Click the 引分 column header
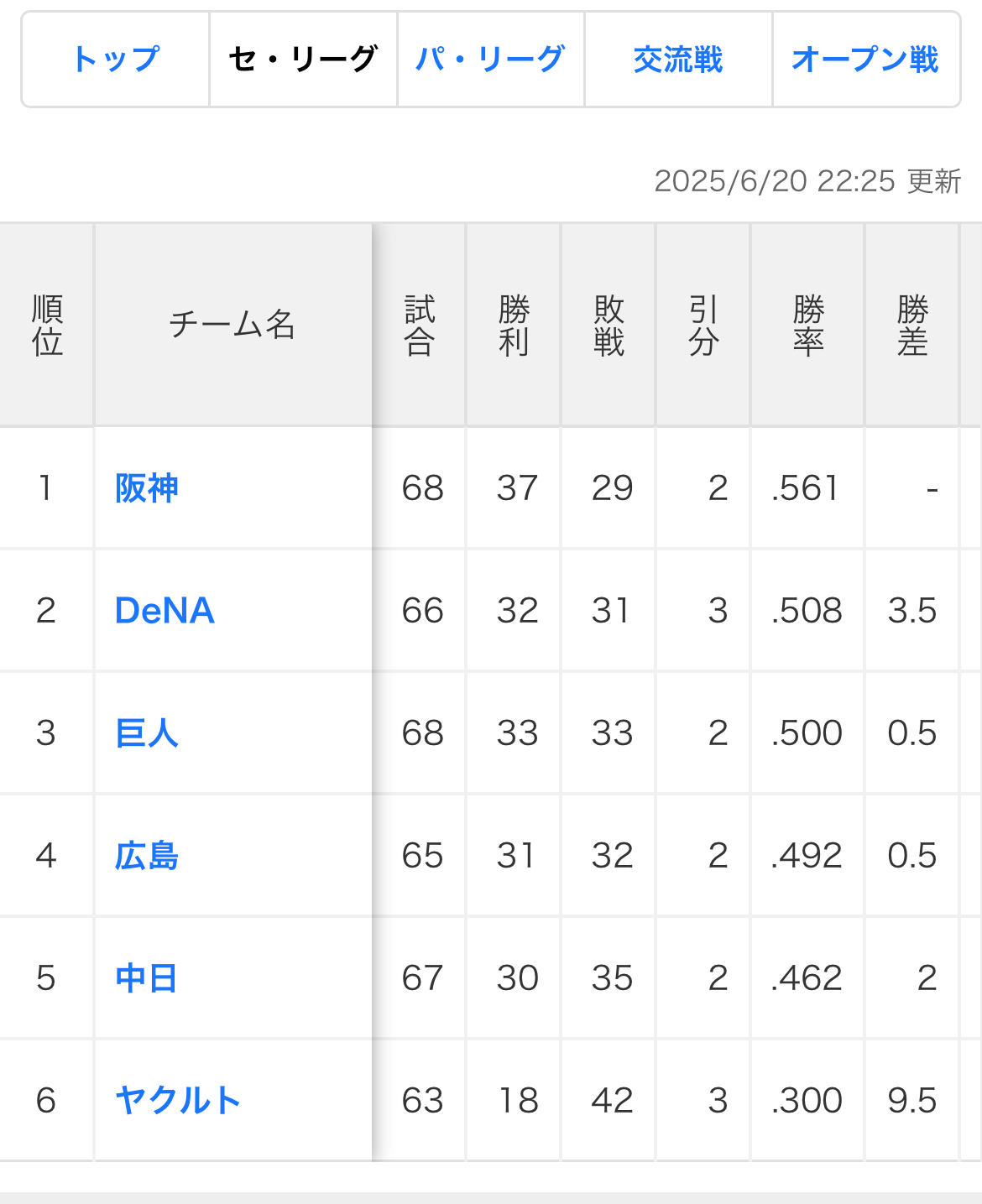Screen dimensions: 982x1204 click(703, 326)
